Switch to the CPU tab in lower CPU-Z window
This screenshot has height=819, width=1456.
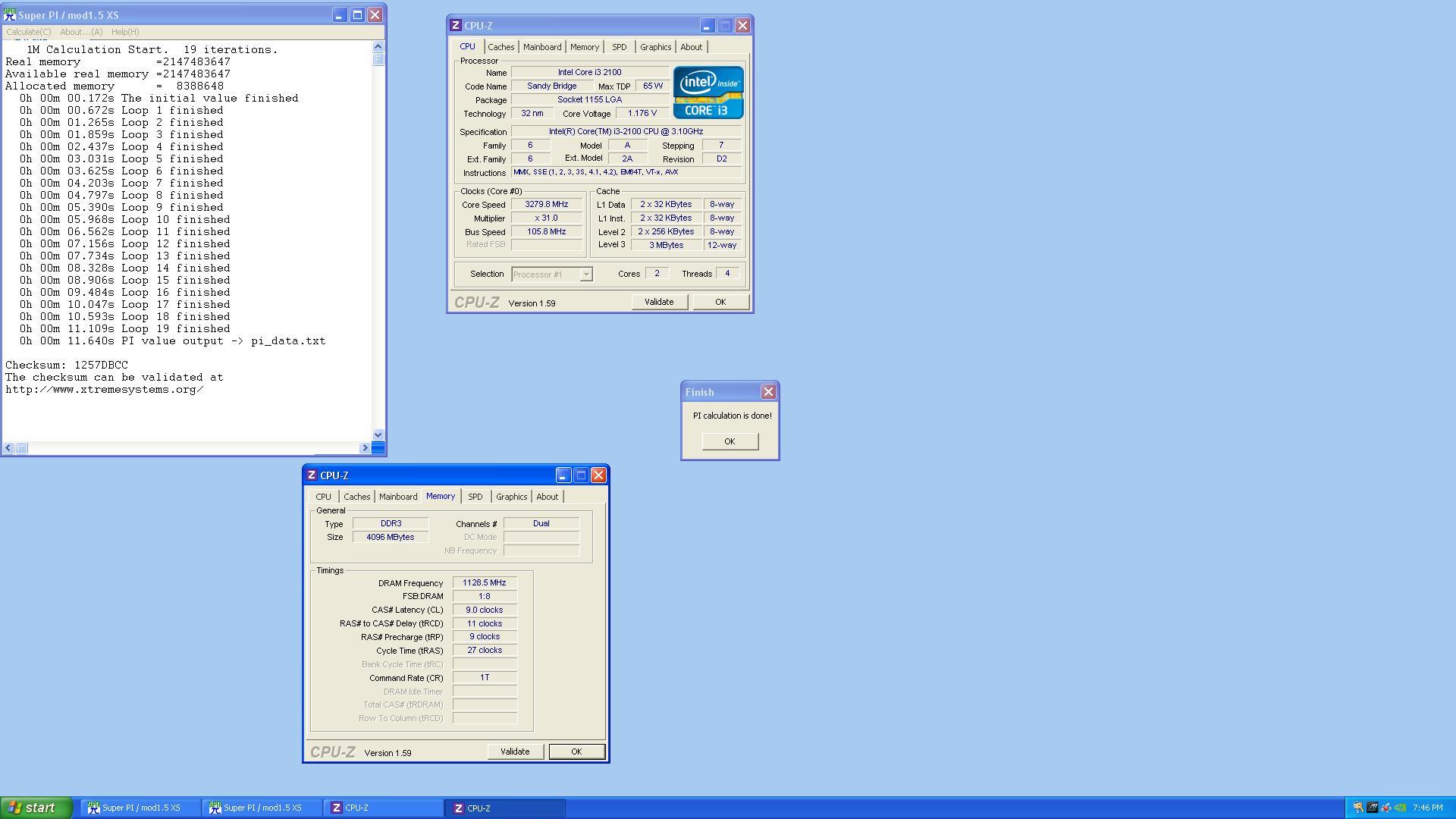click(x=324, y=497)
